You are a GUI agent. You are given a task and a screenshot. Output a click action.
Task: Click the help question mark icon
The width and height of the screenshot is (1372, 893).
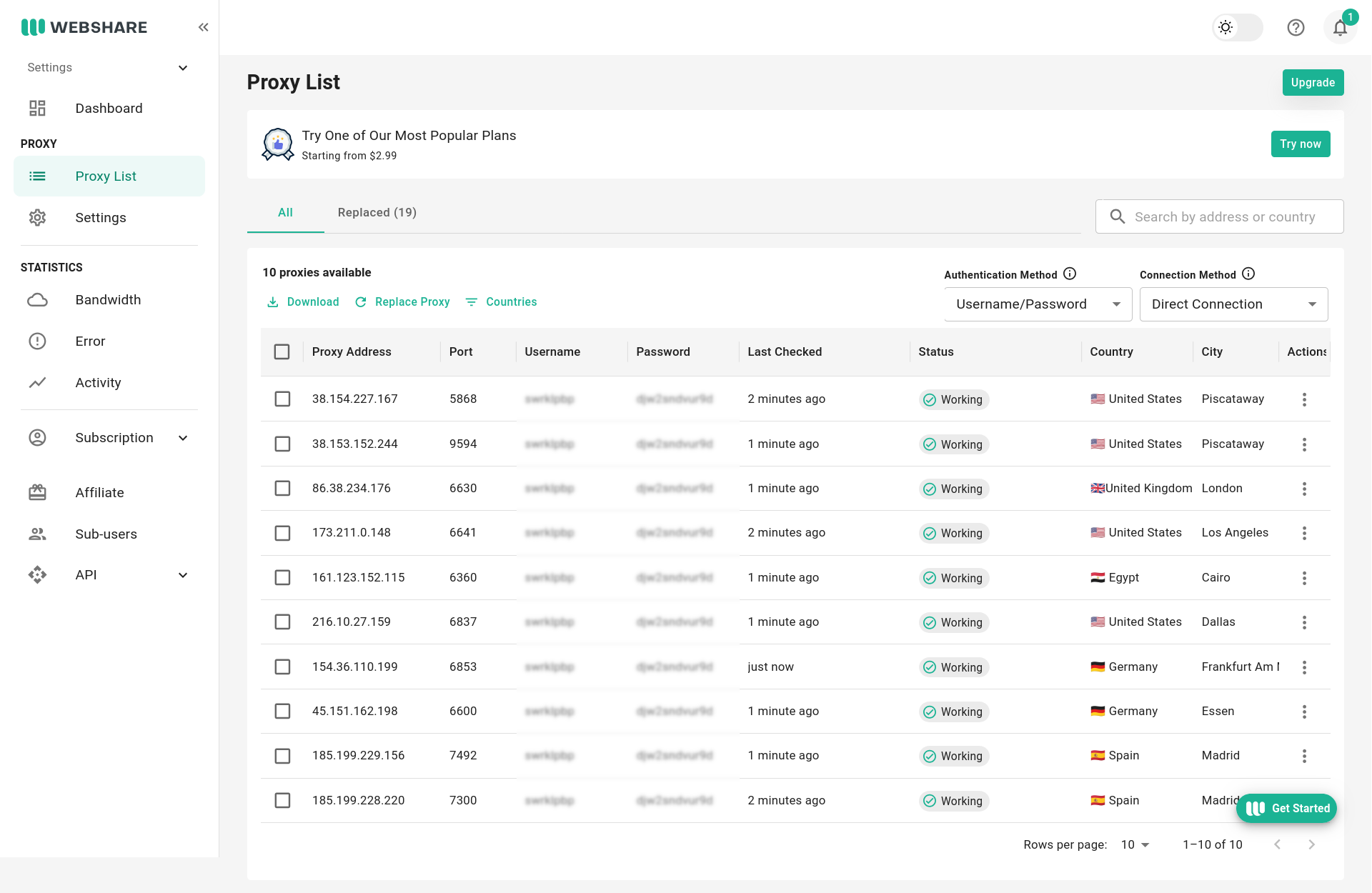pyautogui.click(x=1296, y=28)
